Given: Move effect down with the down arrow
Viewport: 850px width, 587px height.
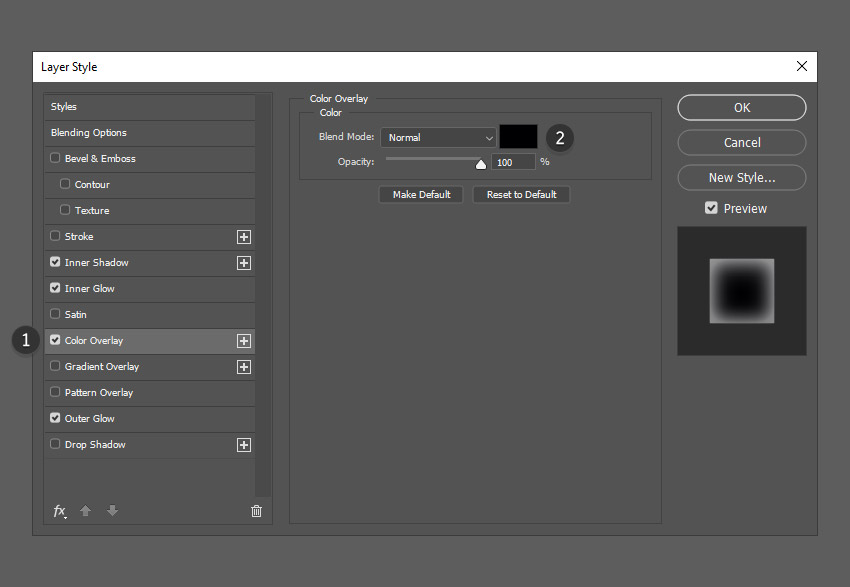Looking at the screenshot, I should 112,511.
